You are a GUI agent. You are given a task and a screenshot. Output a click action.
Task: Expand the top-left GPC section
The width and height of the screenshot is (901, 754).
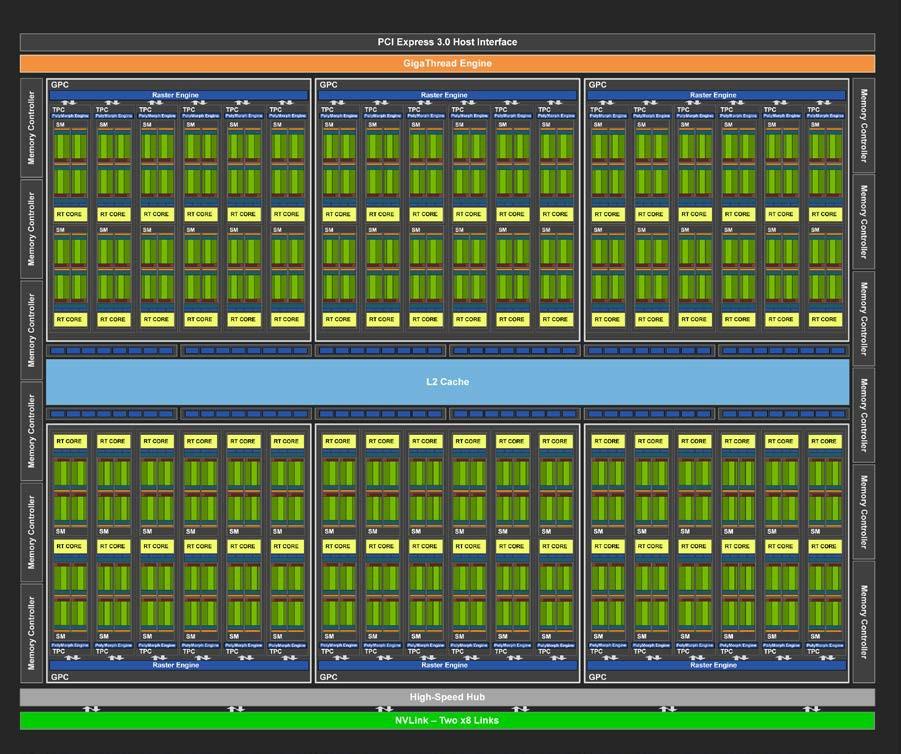tap(60, 84)
